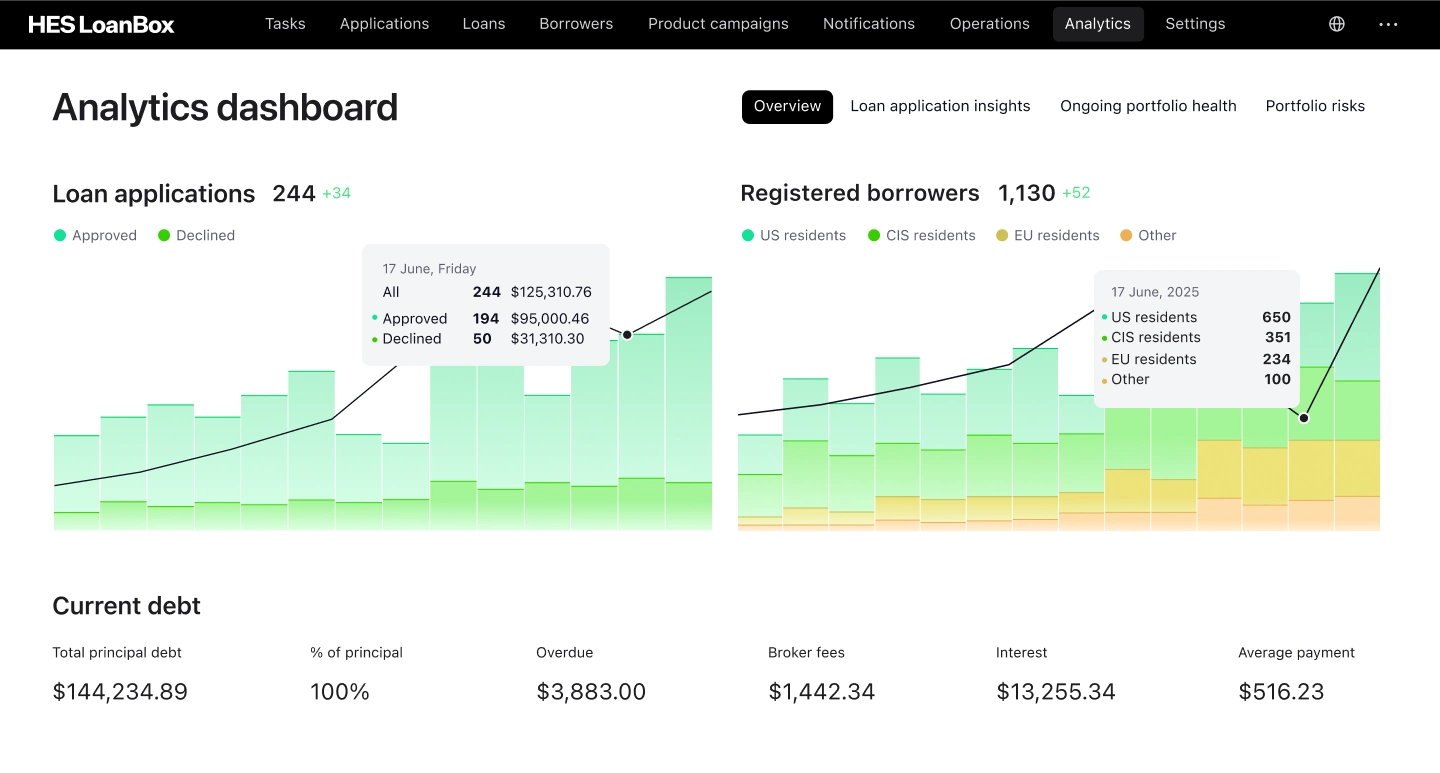Open the three-dot more options menu
Viewport: 1440px width, 773px height.
point(1388,24)
